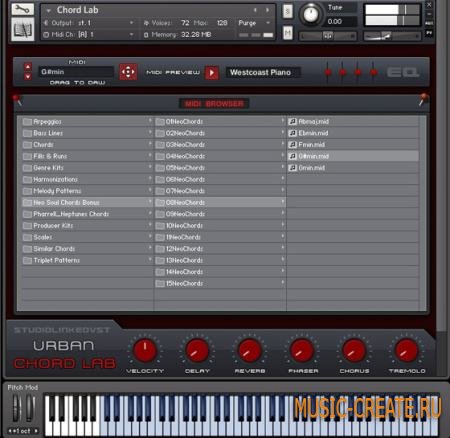Adjust the Velocity knob
Image resolution: width=450 pixels, height=438 pixels.
pyautogui.click(x=145, y=350)
